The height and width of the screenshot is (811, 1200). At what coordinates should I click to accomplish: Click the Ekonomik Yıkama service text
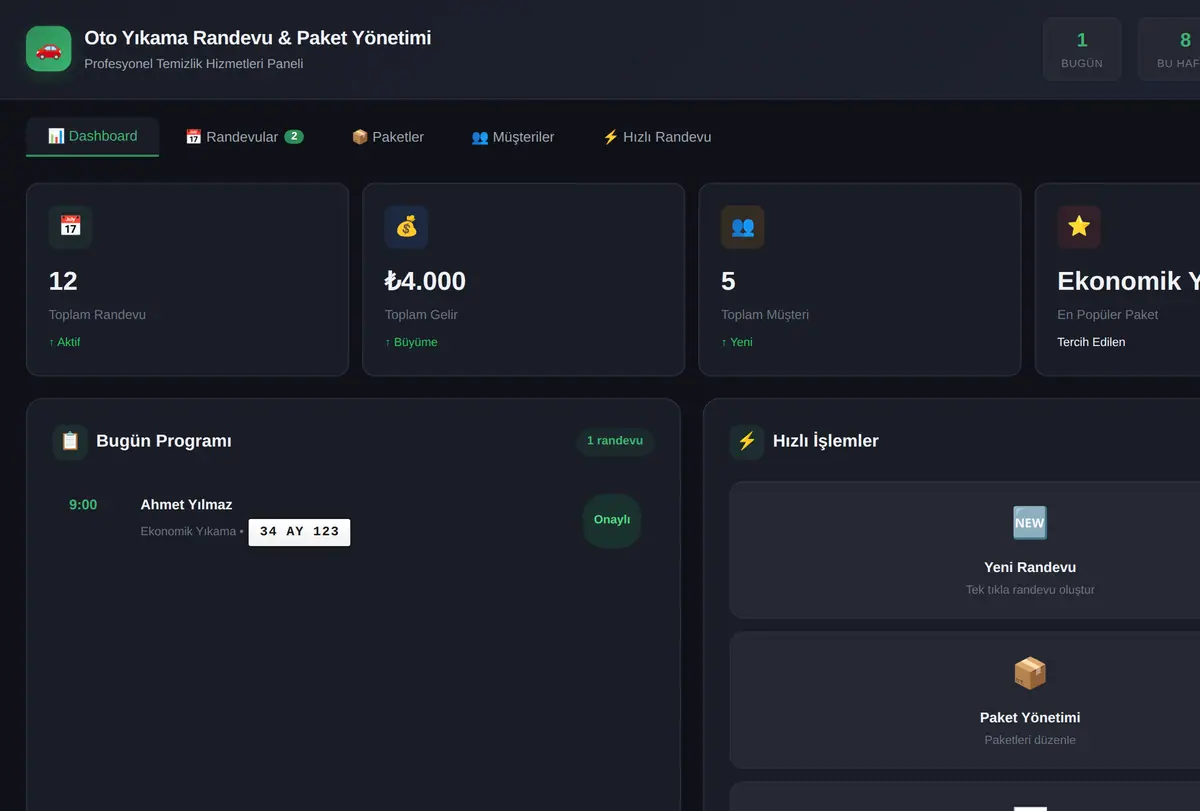pyautogui.click(x=188, y=532)
